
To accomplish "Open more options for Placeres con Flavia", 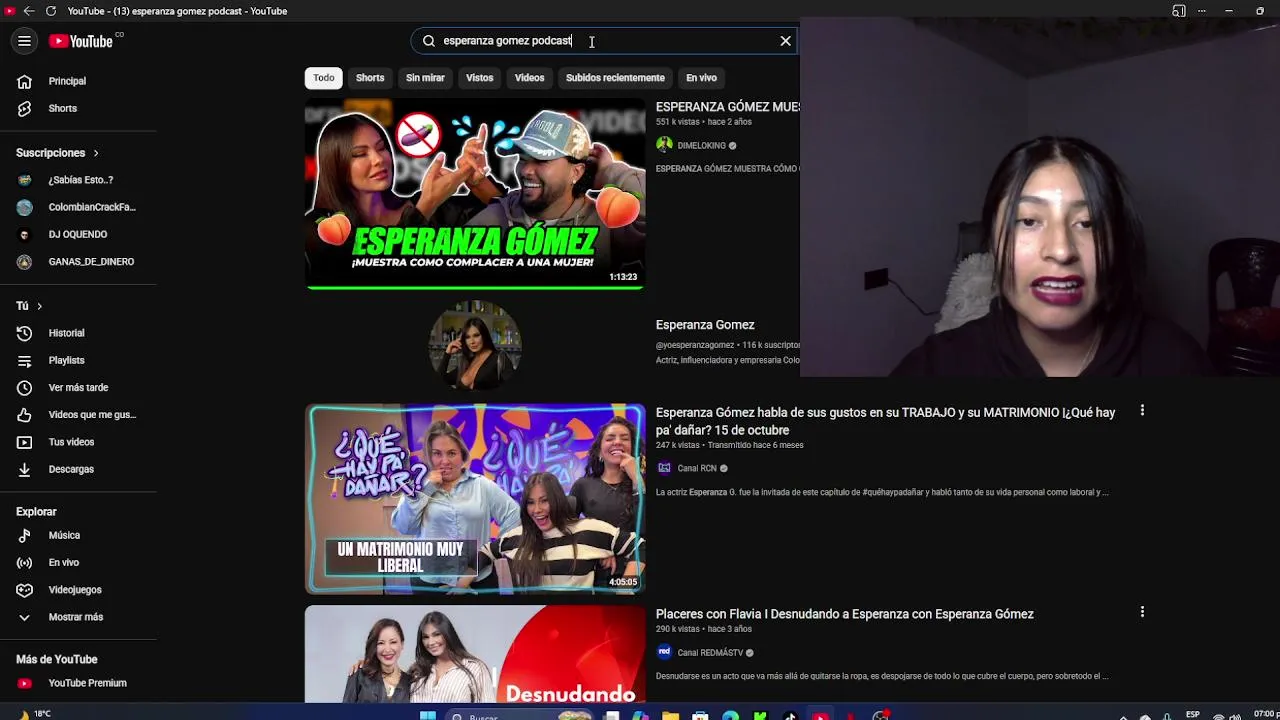I will pyautogui.click(x=1142, y=612).
